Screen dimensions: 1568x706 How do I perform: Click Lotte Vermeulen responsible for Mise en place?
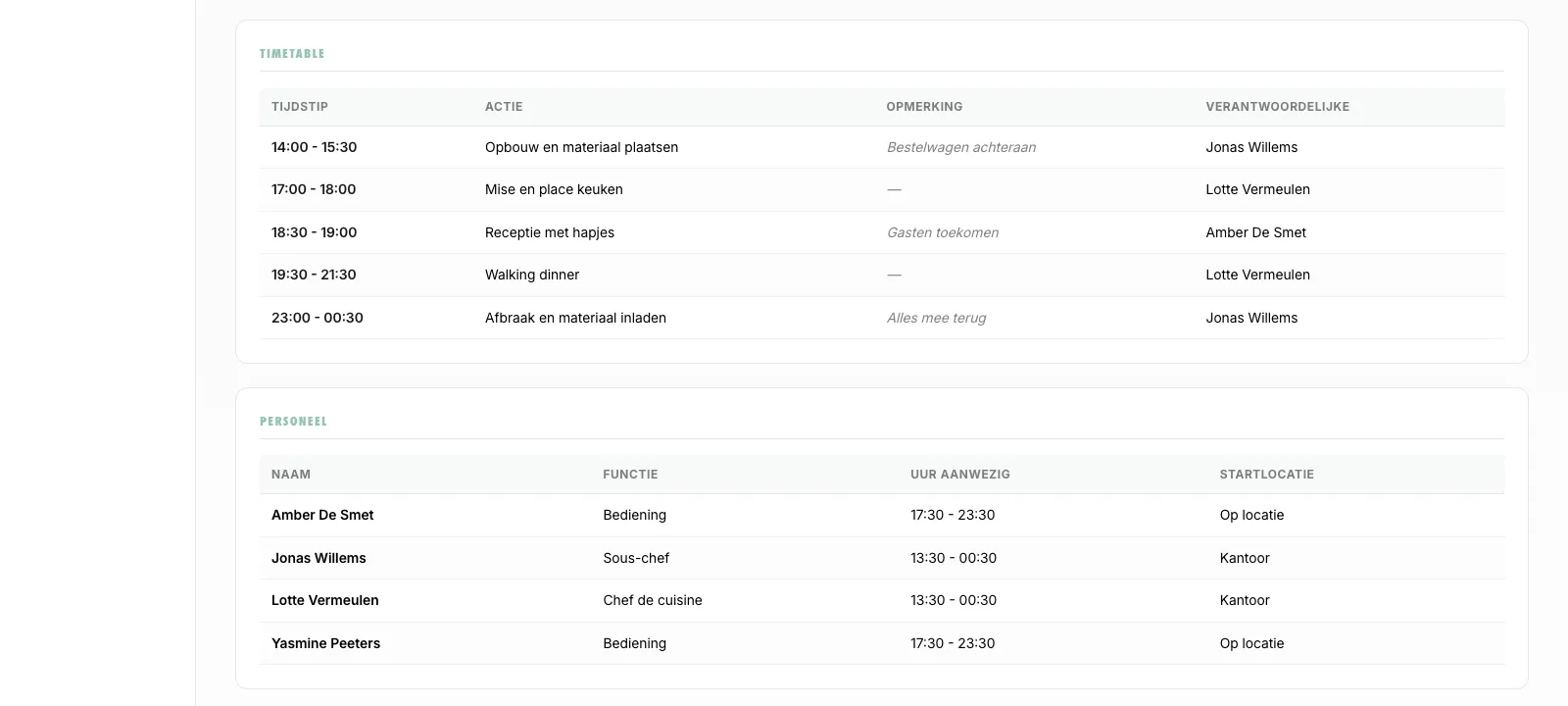pyautogui.click(x=1257, y=189)
